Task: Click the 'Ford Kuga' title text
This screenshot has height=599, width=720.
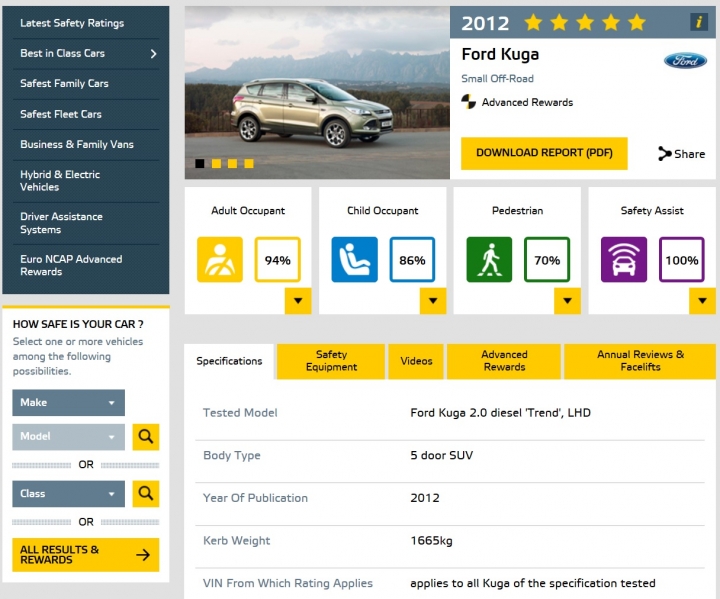Action: (x=500, y=54)
